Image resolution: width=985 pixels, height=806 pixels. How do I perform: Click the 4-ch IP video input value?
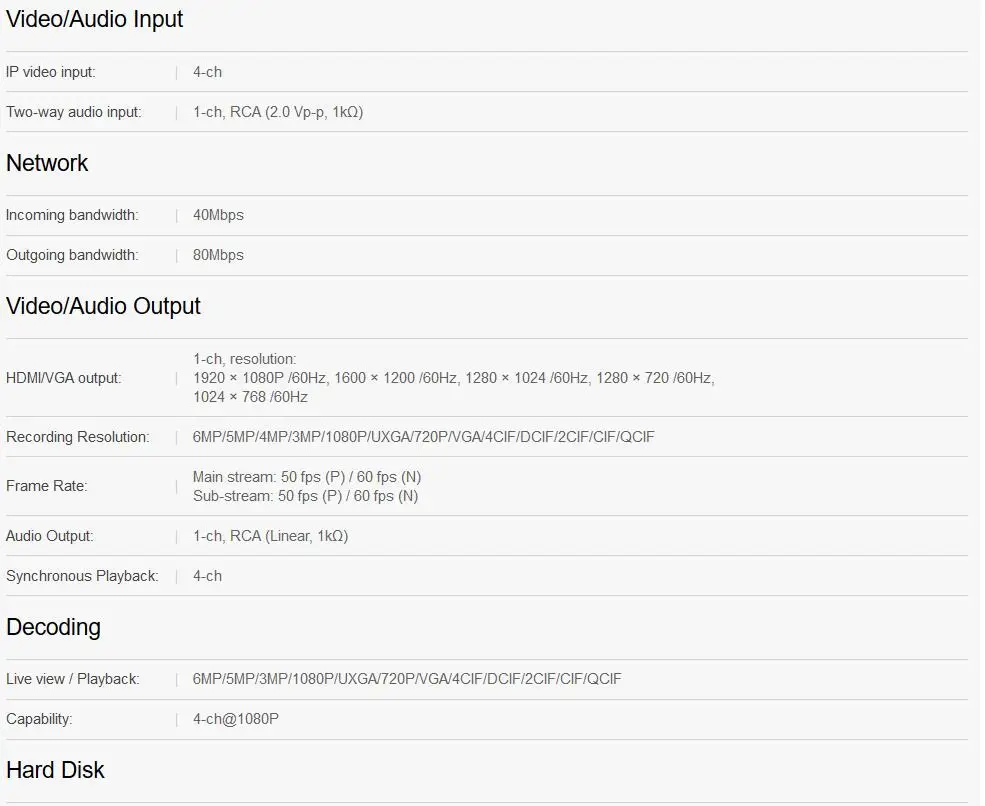click(x=207, y=72)
